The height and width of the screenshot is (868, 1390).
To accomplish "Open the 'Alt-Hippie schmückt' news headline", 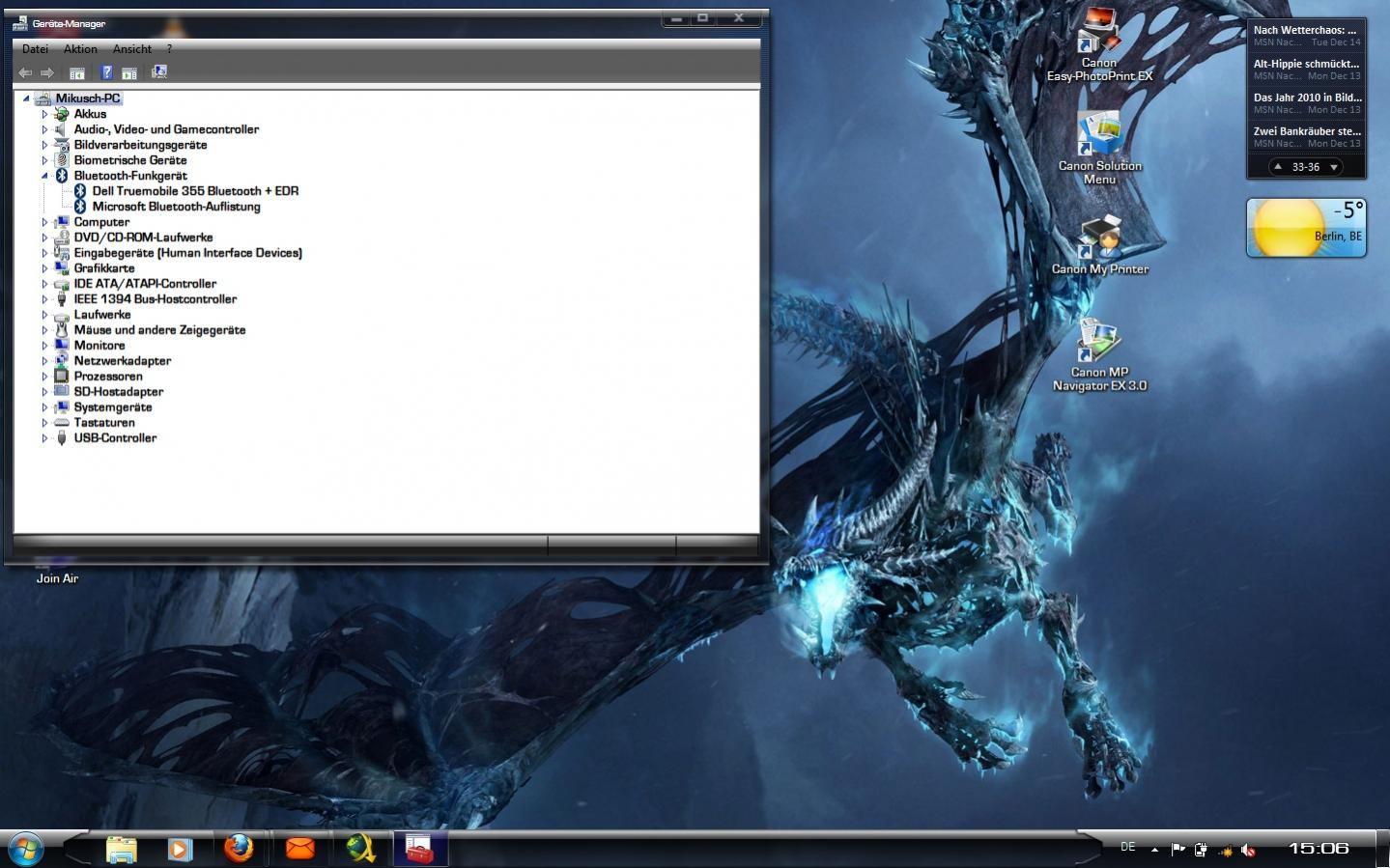I will (1306, 70).
